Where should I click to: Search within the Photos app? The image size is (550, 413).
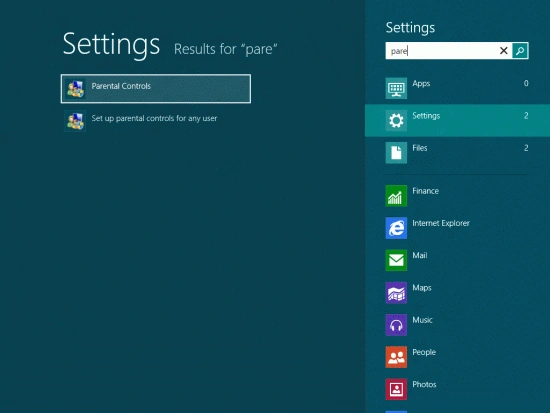457,389
